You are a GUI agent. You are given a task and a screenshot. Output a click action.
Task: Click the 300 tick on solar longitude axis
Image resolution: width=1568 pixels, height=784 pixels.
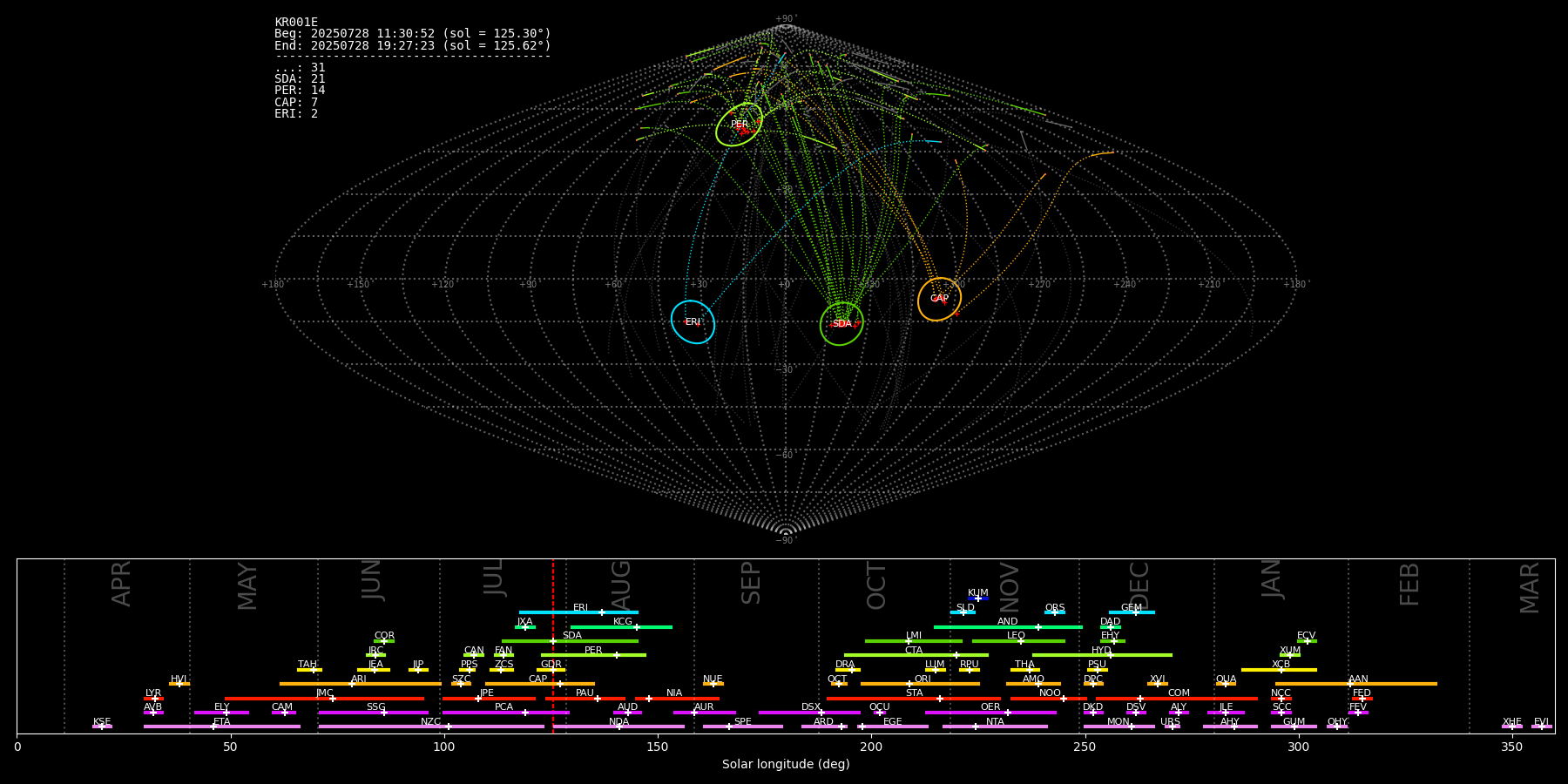point(1298,747)
